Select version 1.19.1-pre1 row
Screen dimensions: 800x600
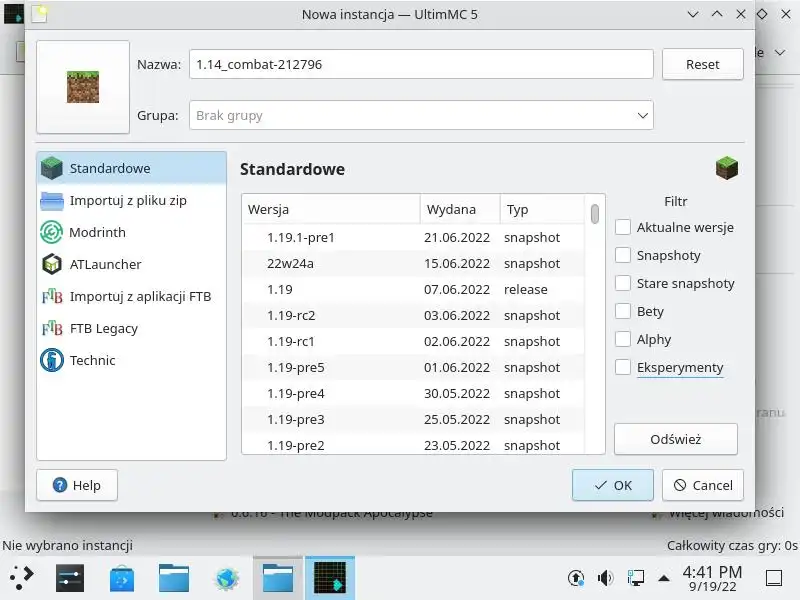pyautogui.click(x=413, y=237)
